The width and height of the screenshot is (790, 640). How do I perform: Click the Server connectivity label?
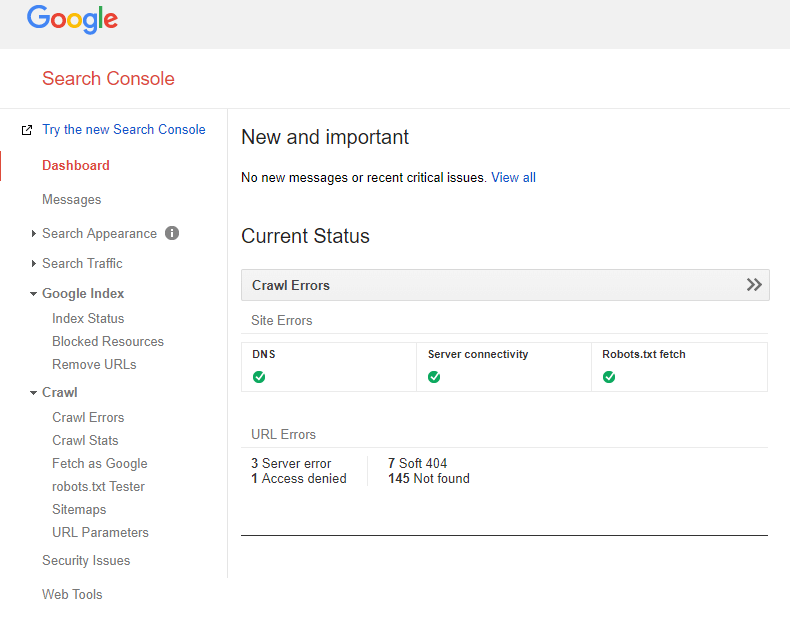tap(478, 354)
